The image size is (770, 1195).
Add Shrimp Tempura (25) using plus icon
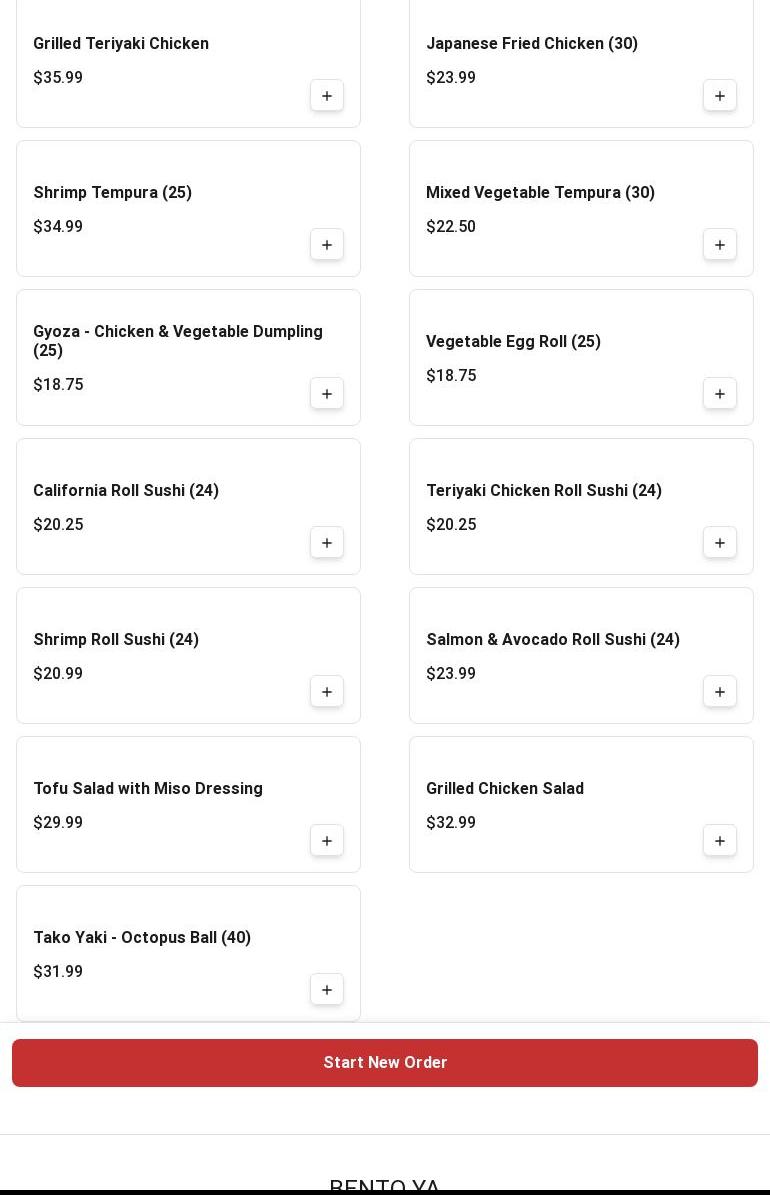(x=326, y=245)
